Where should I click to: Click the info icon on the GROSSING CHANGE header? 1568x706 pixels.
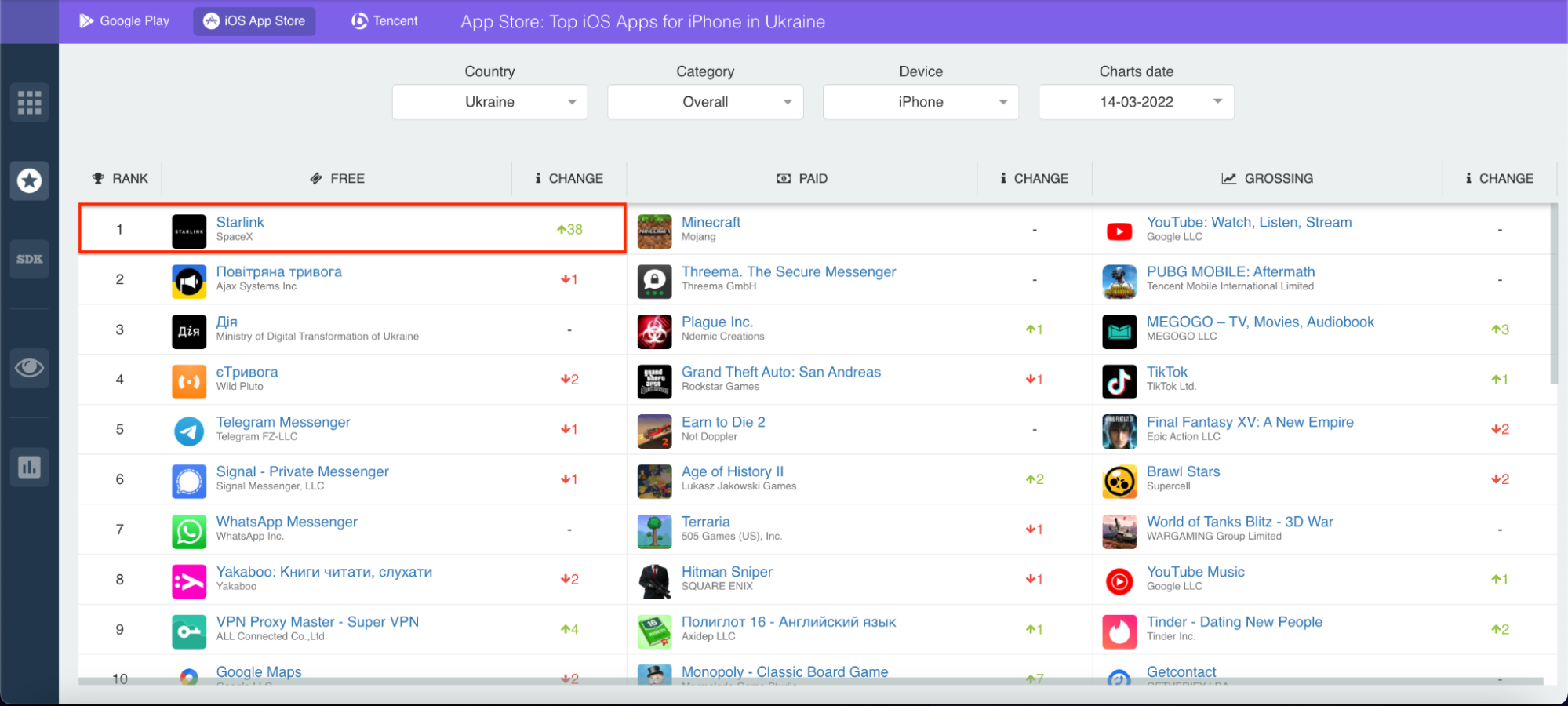click(x=1468, y=179)
